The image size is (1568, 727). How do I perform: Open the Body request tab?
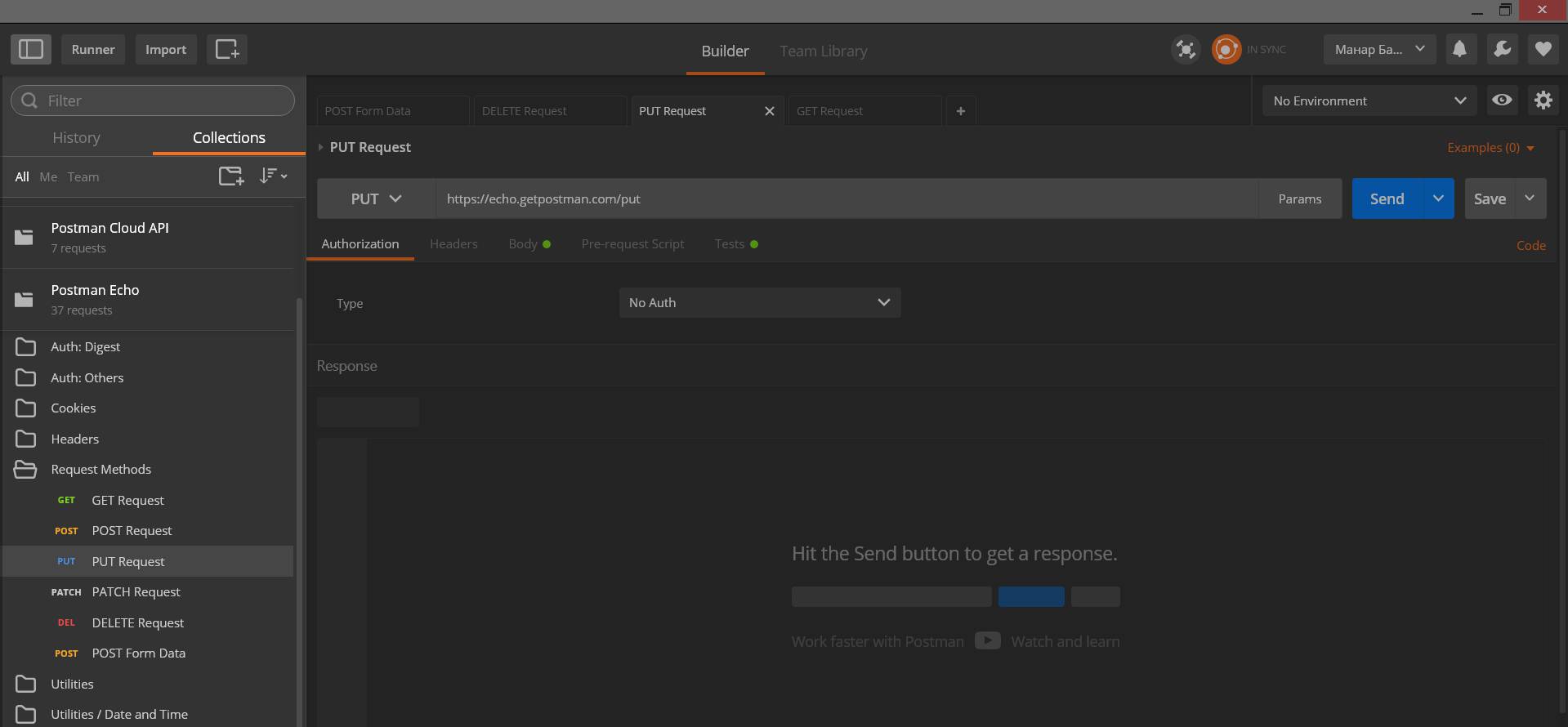point(529,243)
